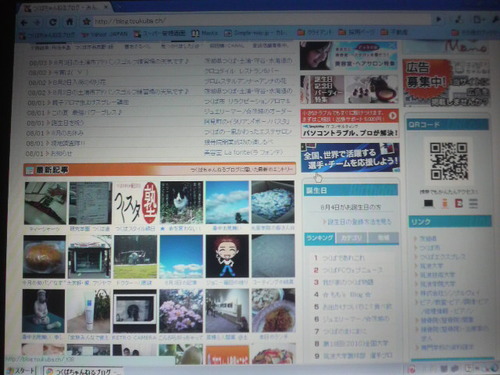Switch to the カテゴリ tab beside ランキング
Viewport: 500px width, 375px height.
tap(351, 238)
